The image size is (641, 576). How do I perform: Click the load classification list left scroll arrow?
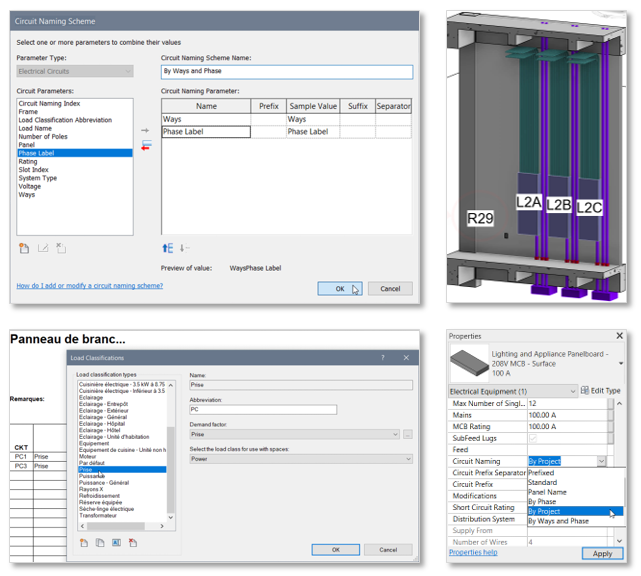83,526
